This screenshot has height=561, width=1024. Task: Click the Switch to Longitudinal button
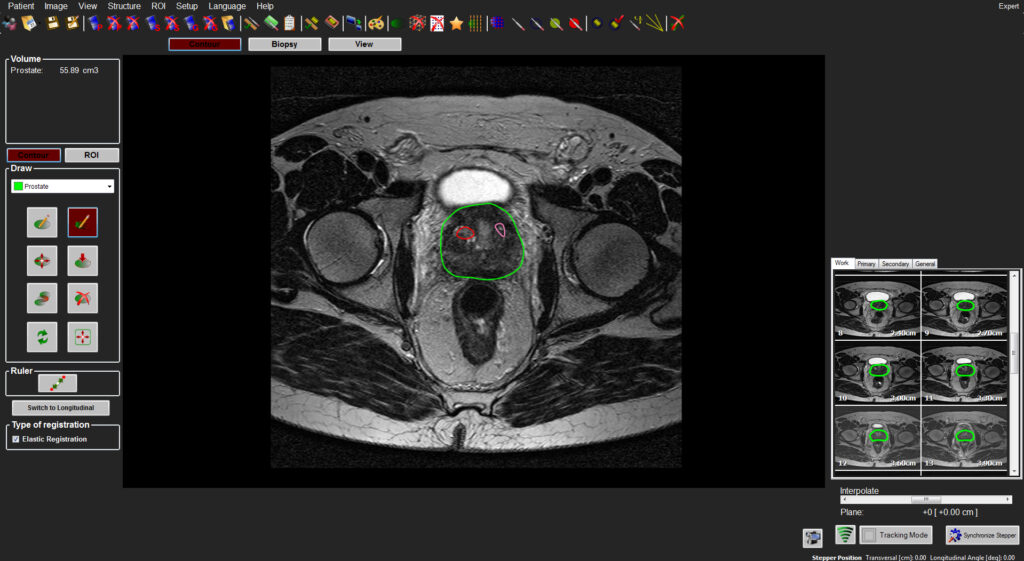click(61, 408)
